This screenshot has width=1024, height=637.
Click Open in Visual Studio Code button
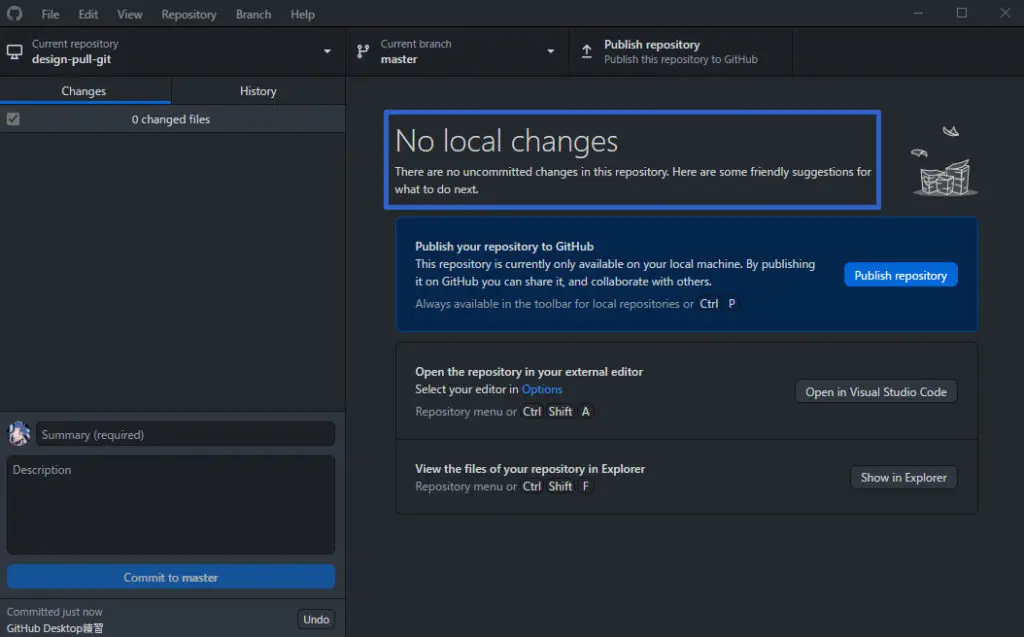point(876,392)
